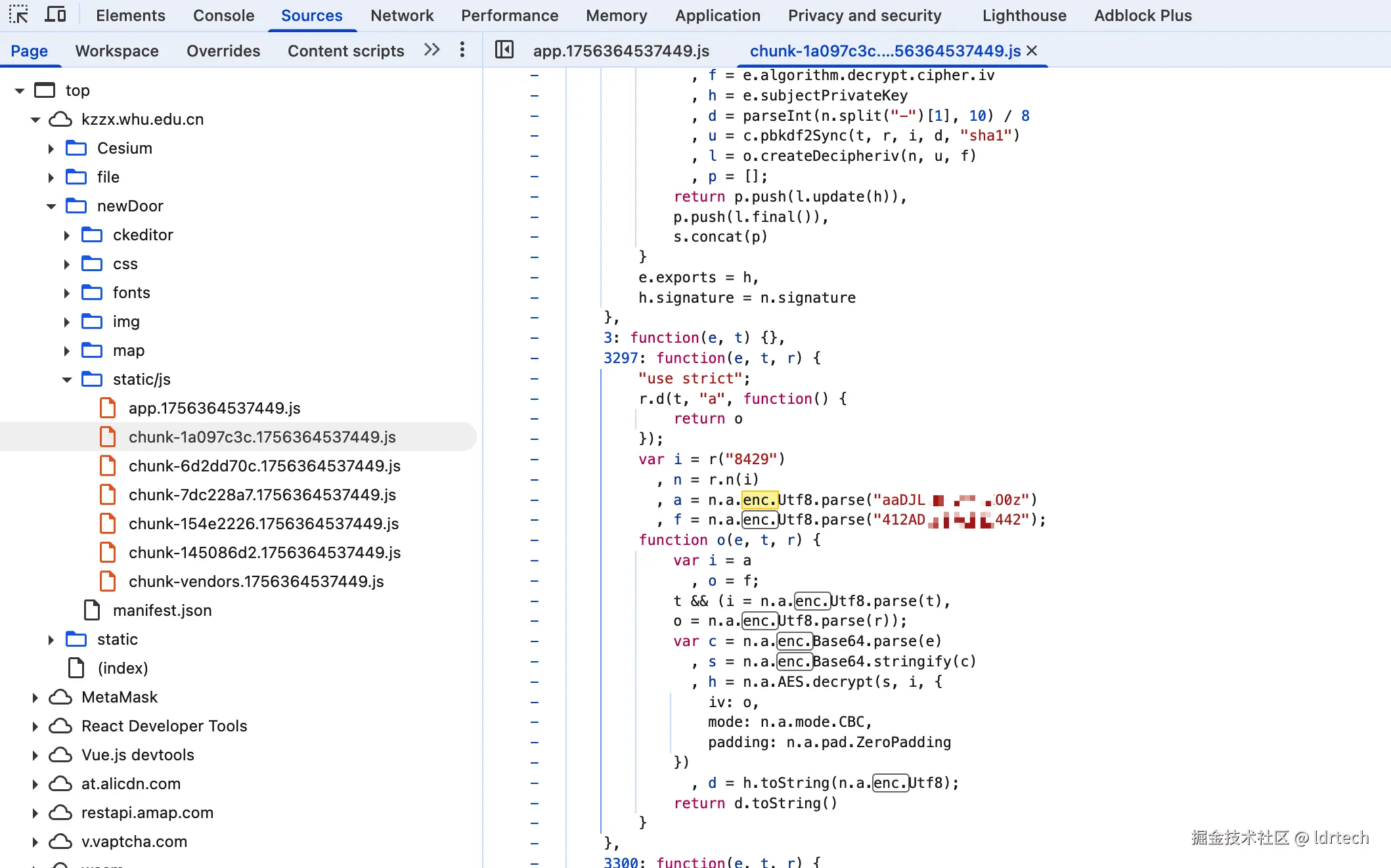Collapse the newDoor folder
The image size is (1391, 868).
[x=51, y=206]
